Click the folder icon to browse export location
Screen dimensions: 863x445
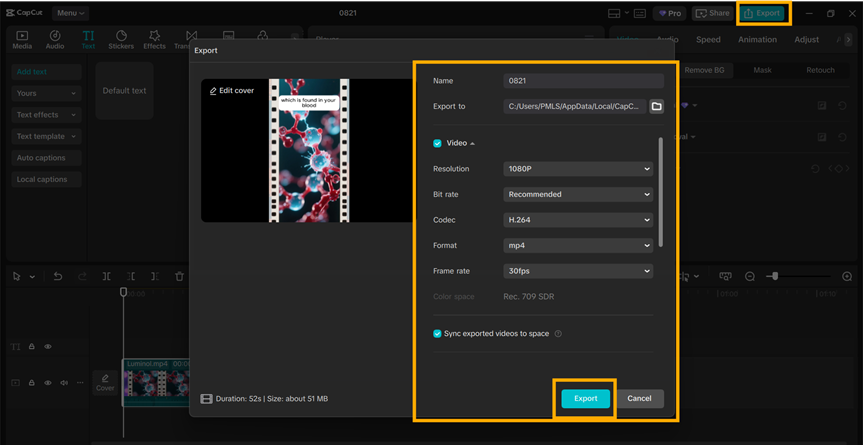coord(656,106)
